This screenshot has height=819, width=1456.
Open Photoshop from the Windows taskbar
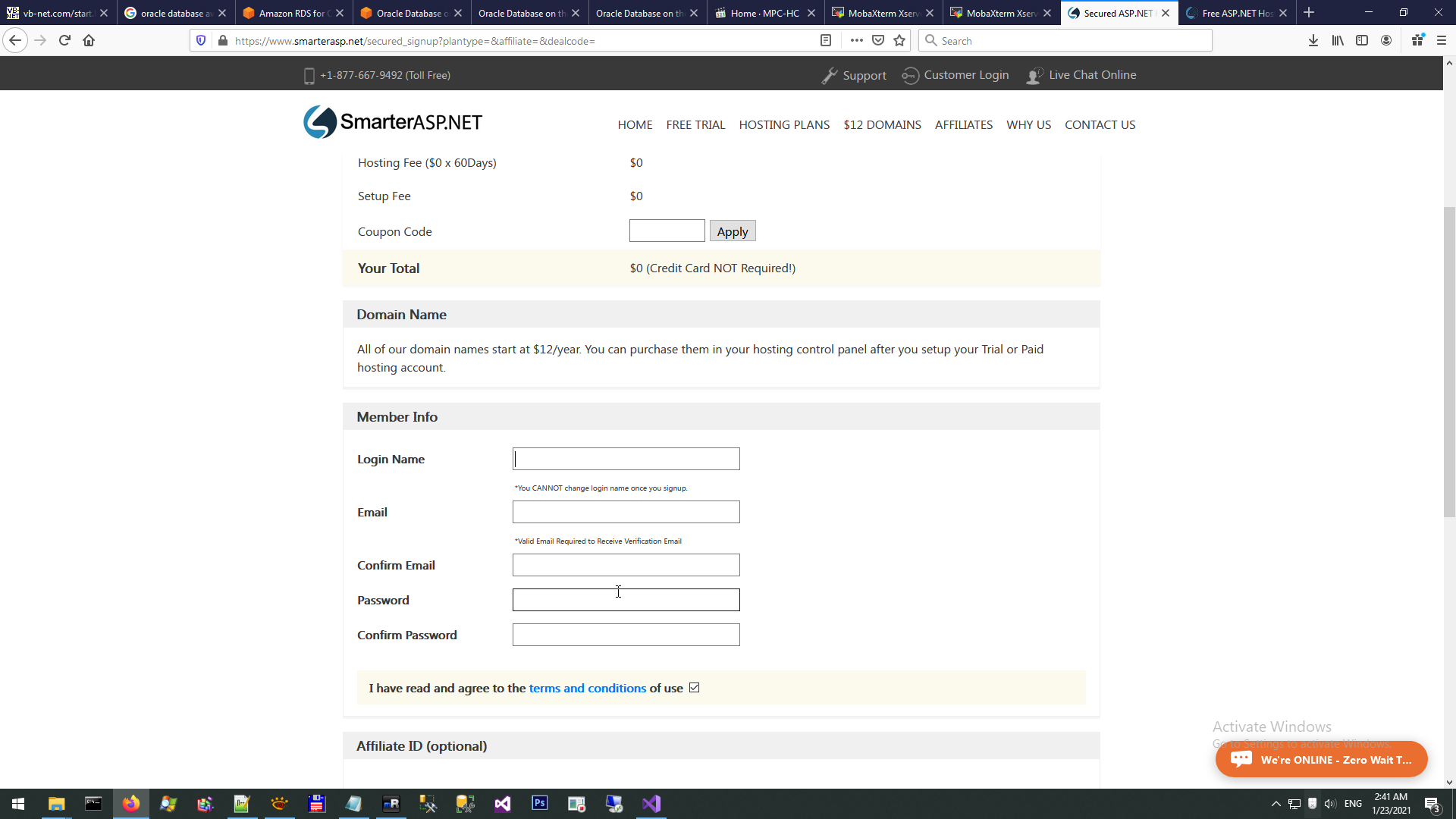pyautogui.click(x=539, y=804)
